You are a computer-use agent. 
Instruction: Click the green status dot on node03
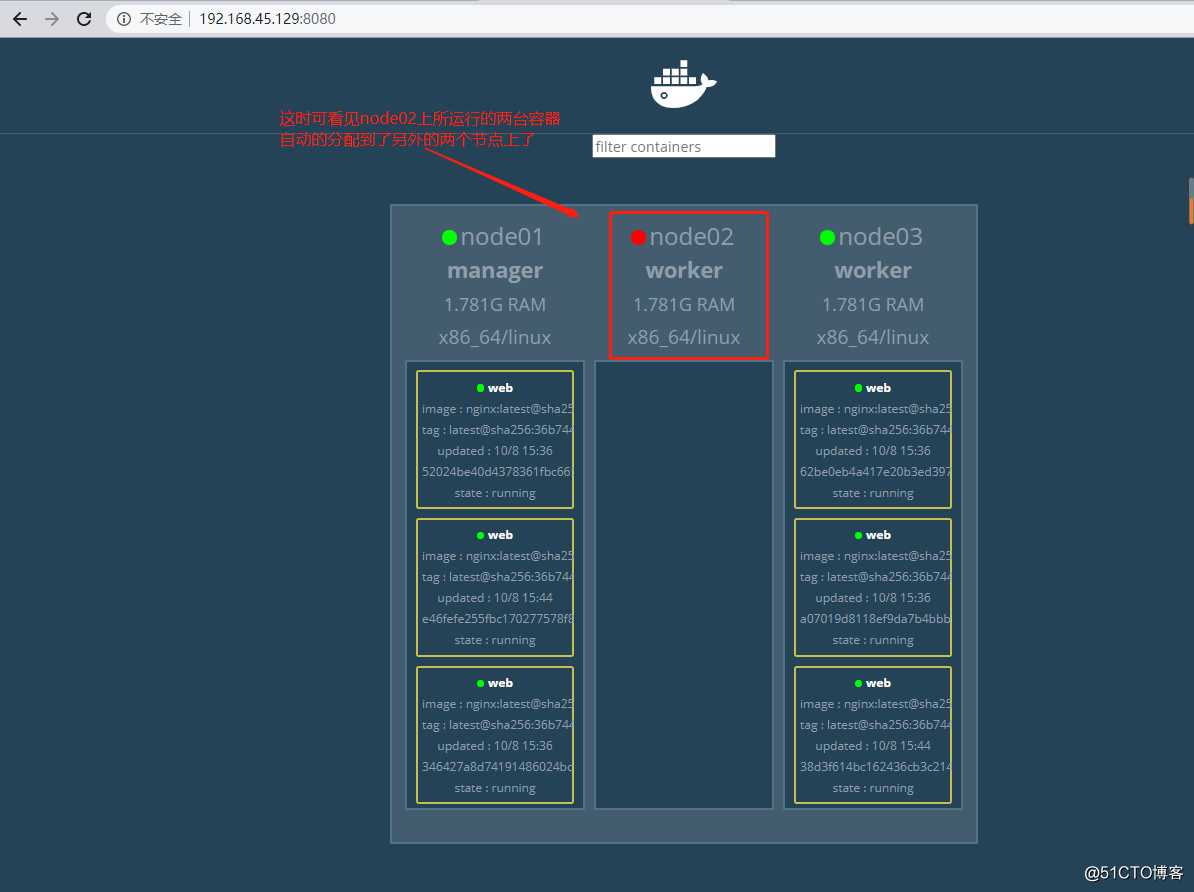(827, 237)
